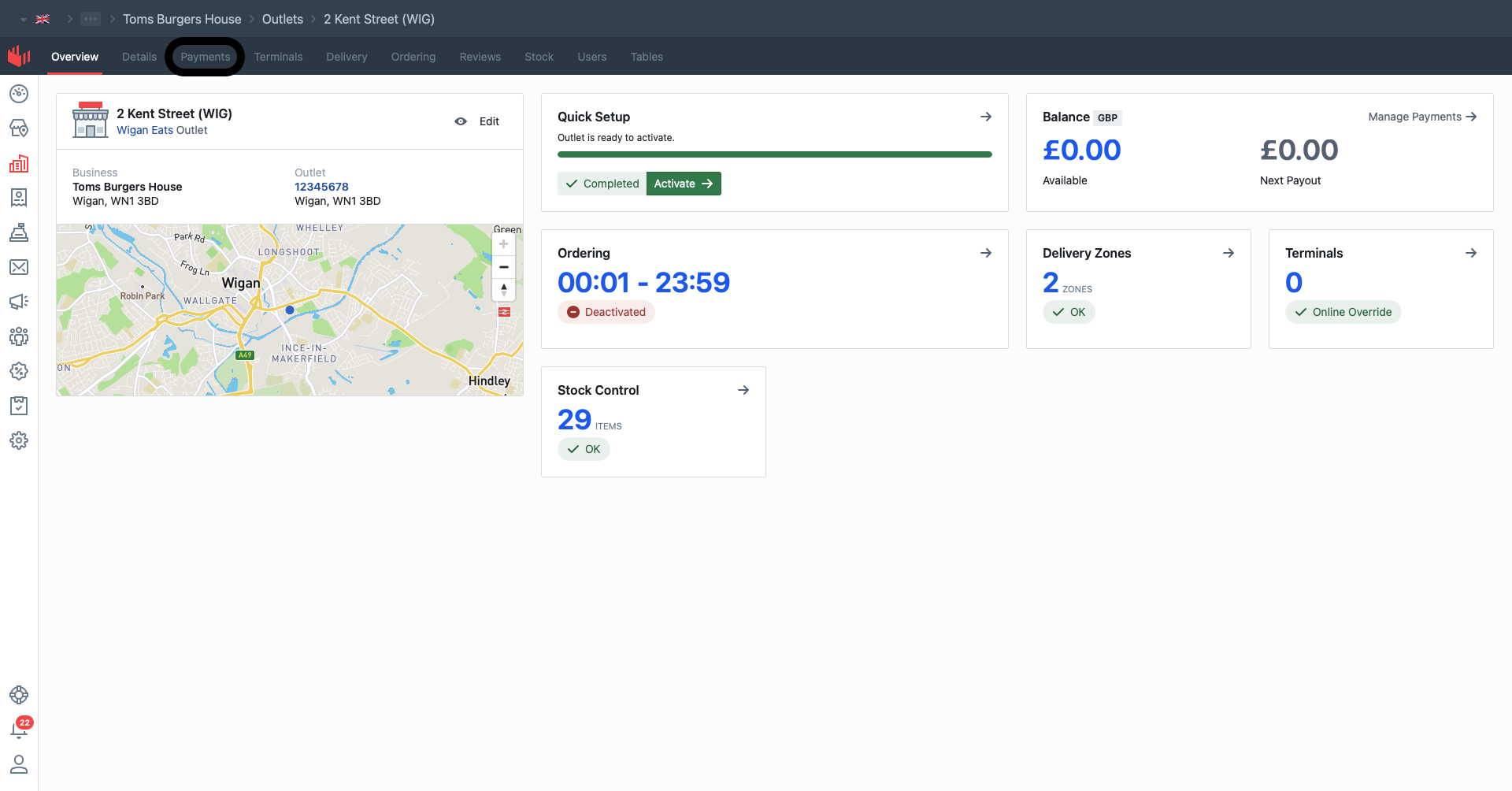
Task: Open the Stock tab
Action: point(539,57)
